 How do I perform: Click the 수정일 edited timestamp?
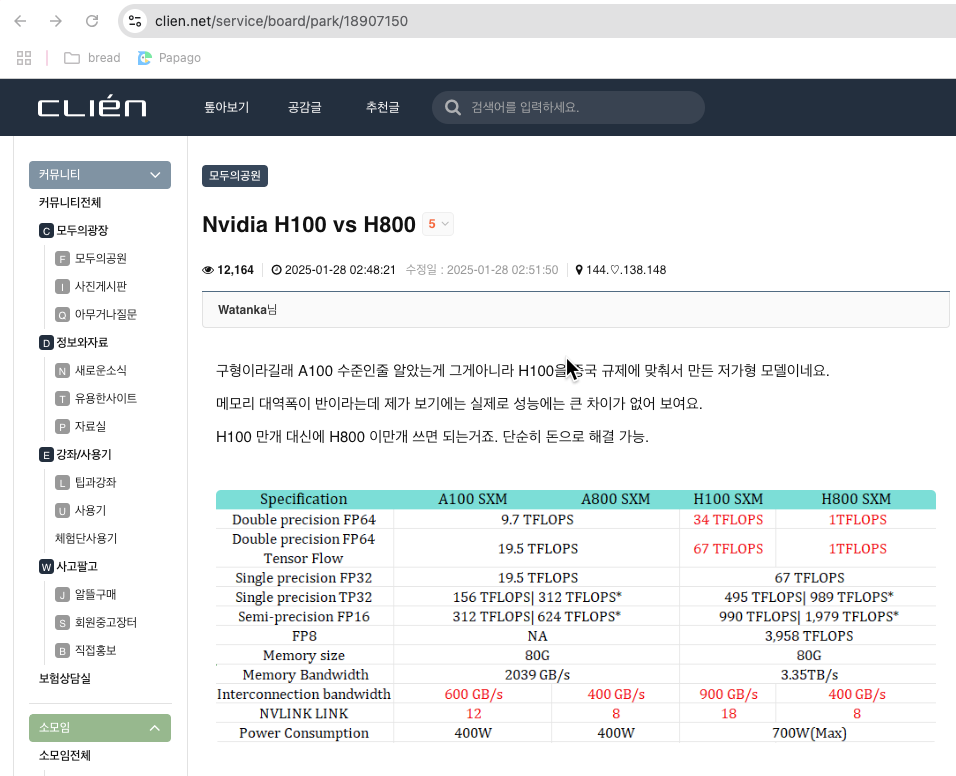pos(482,270)
